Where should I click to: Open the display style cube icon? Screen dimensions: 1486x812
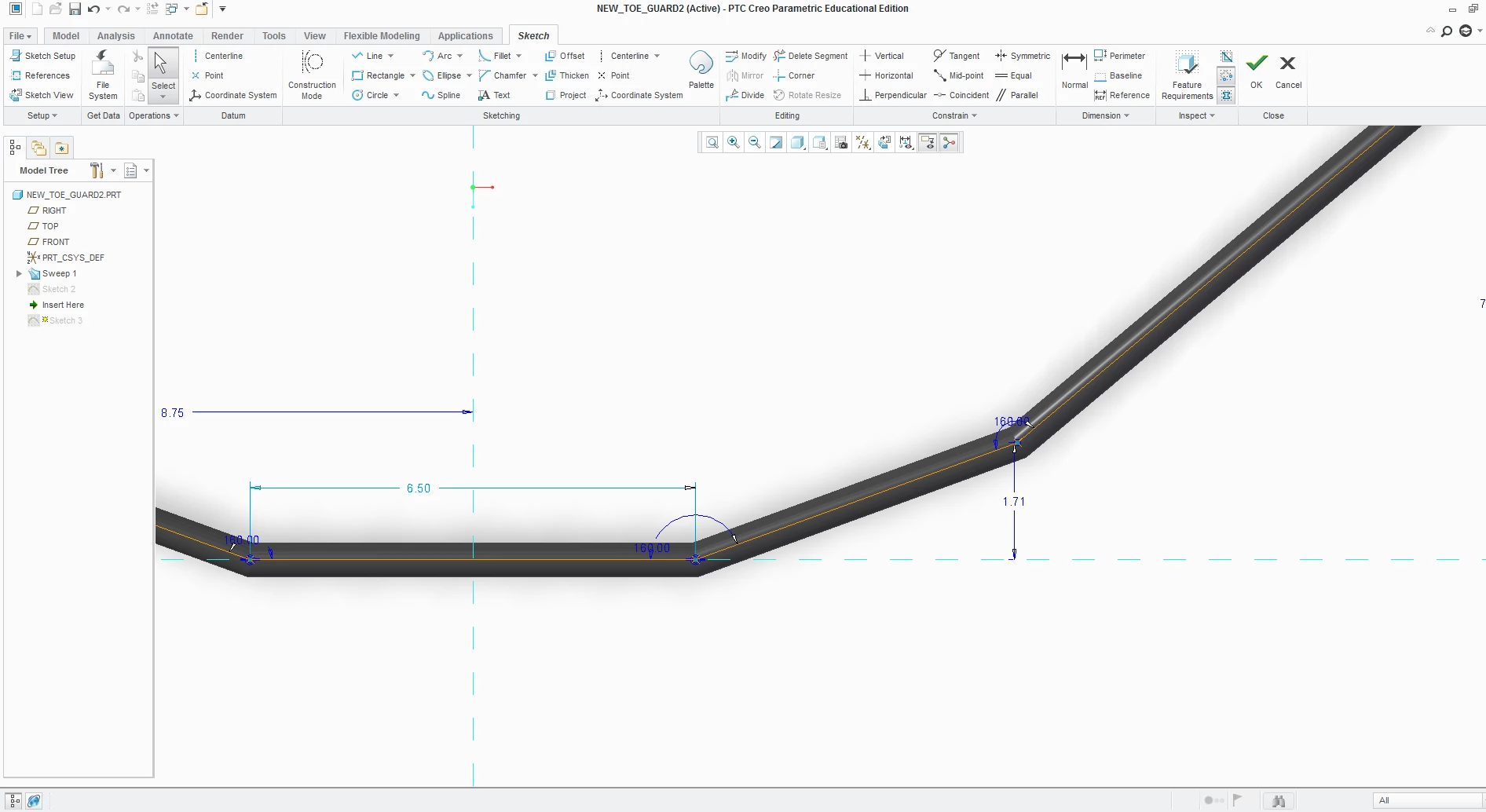[797, 143]
